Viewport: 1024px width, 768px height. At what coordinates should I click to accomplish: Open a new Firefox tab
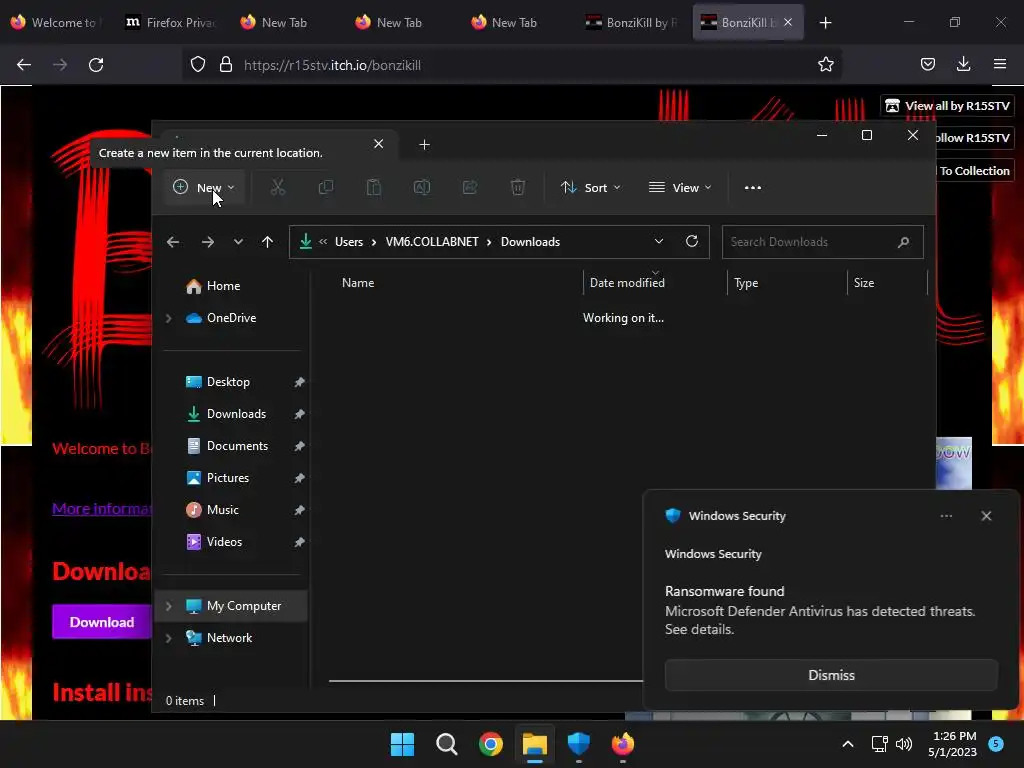(x=825, y=23)
